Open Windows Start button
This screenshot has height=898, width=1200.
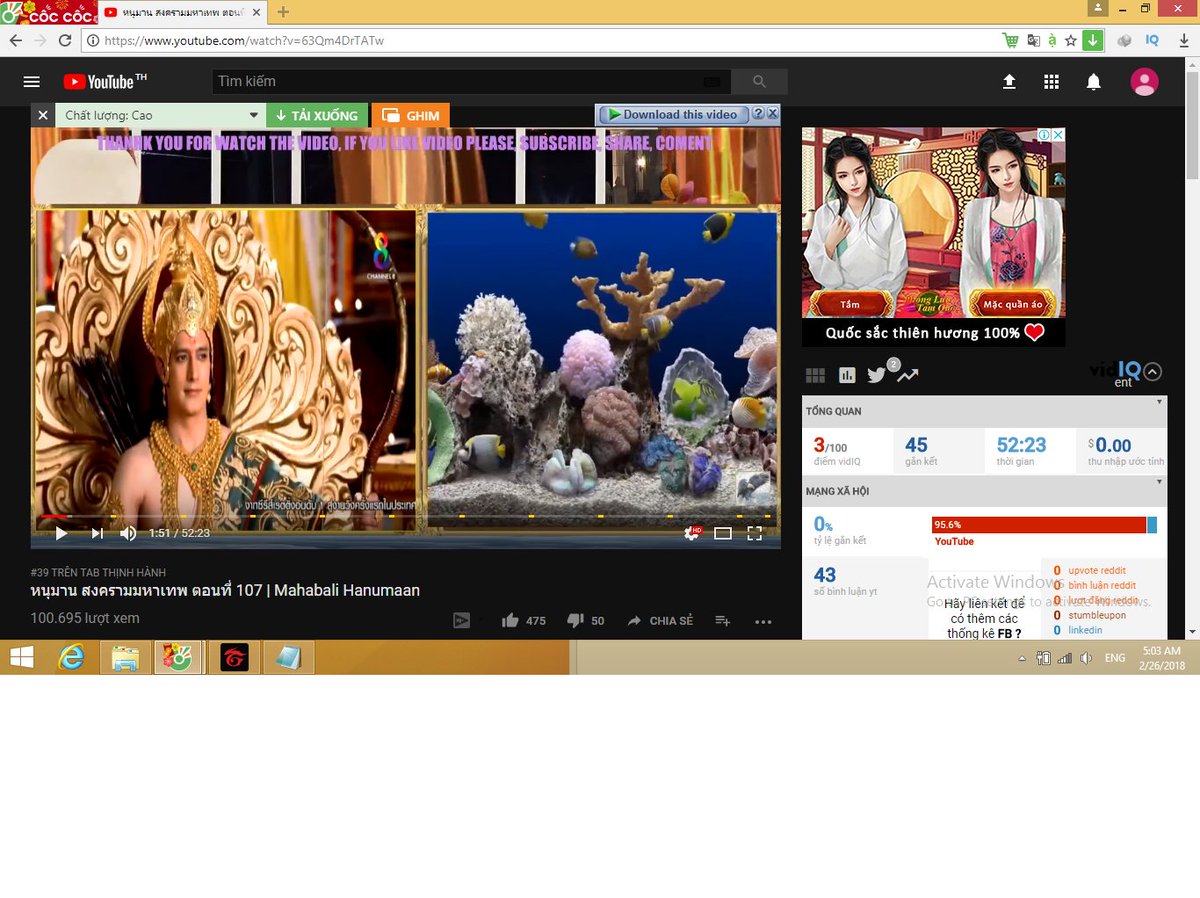coord(21,657)
